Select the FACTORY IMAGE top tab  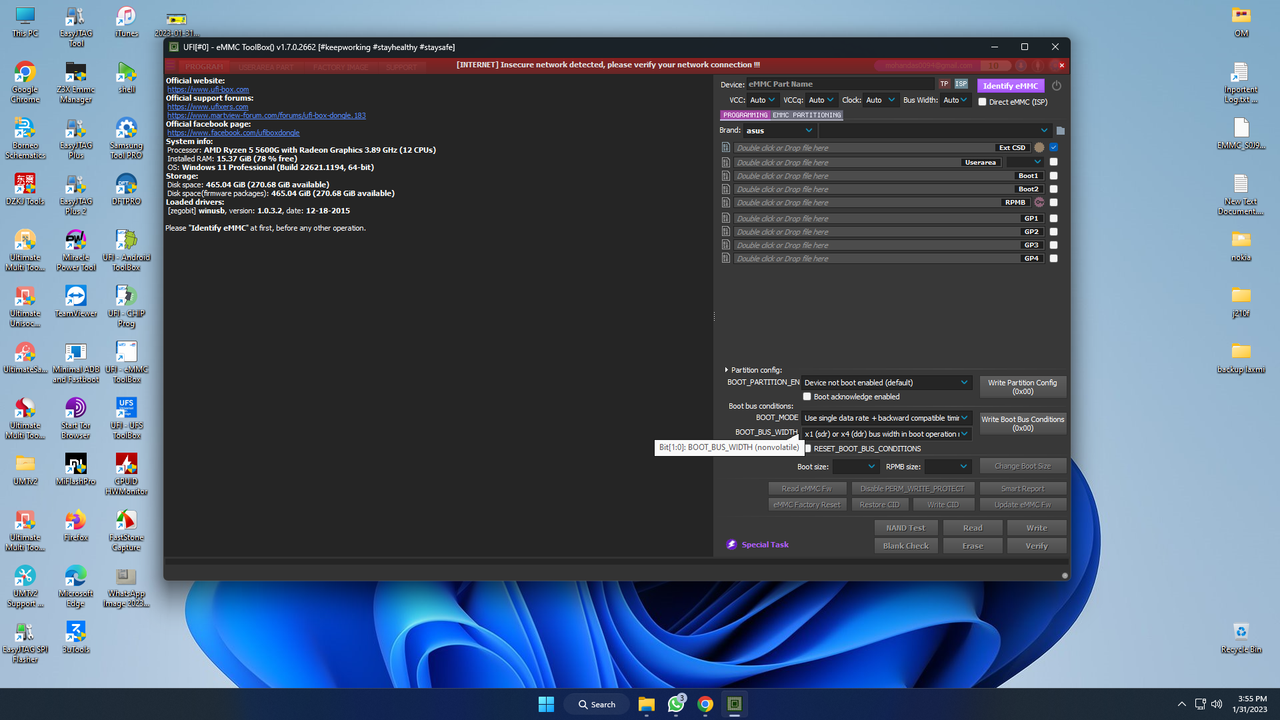(x=341, y=66)
